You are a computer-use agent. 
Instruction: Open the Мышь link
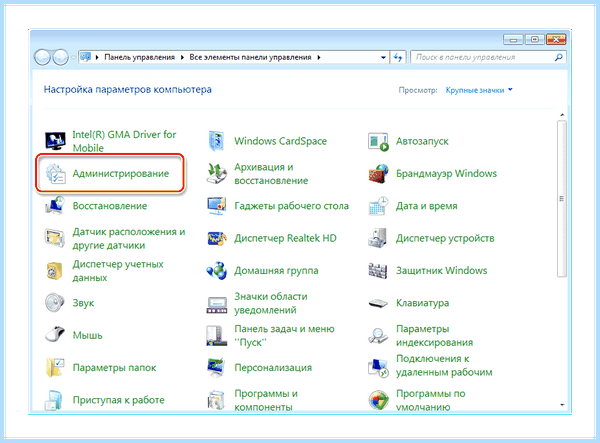(x=88, y=336)
